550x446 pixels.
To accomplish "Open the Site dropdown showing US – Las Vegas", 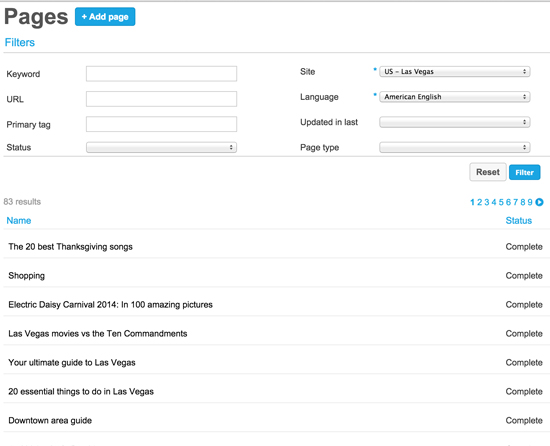I will tap(455, 72).
